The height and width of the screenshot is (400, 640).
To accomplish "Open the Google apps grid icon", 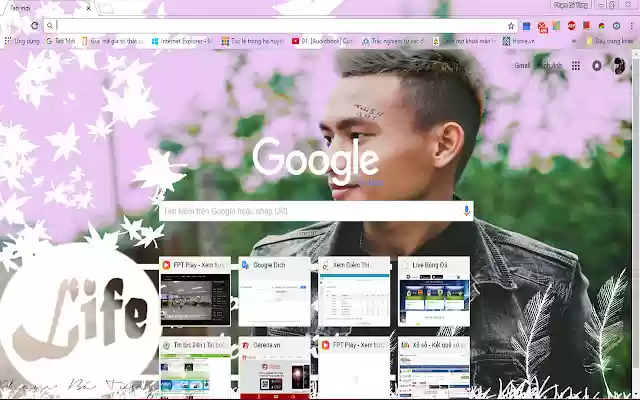I will point(576,66).
